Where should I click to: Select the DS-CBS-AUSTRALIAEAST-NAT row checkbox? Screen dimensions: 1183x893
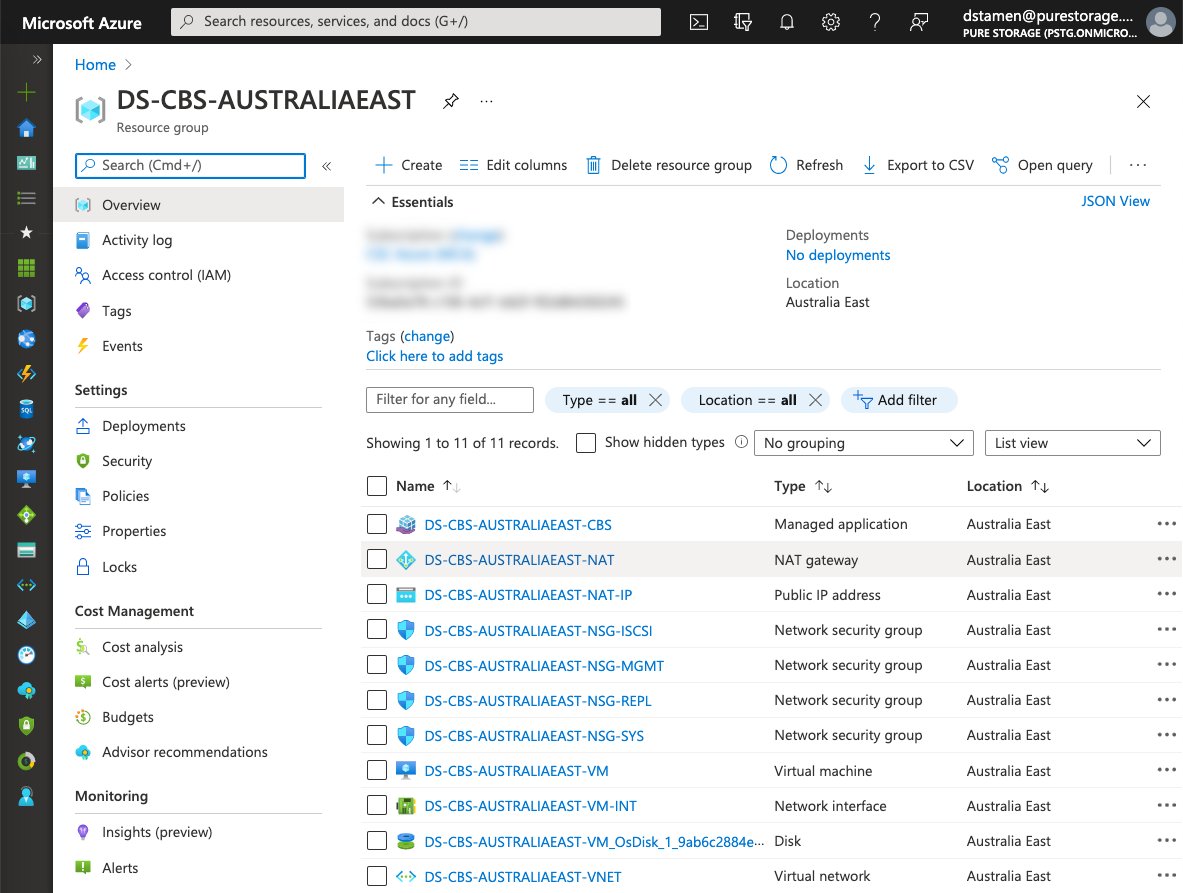pos(376,559)
